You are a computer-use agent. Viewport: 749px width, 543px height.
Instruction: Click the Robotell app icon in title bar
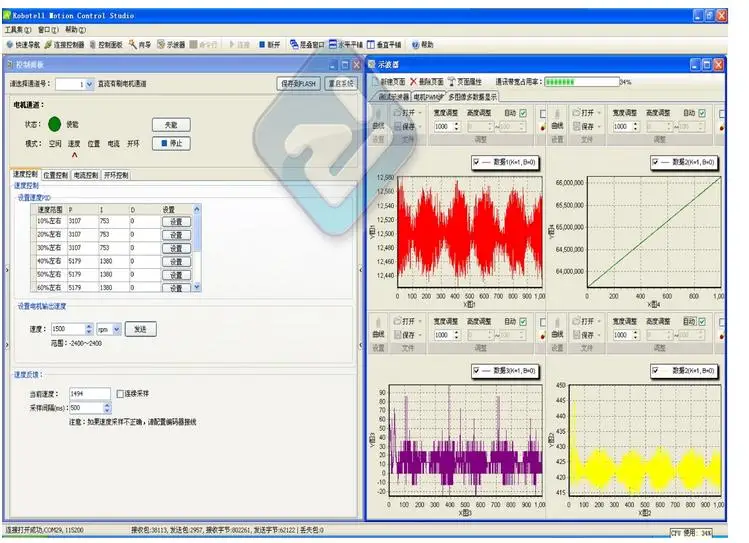(x=7, y=15)
